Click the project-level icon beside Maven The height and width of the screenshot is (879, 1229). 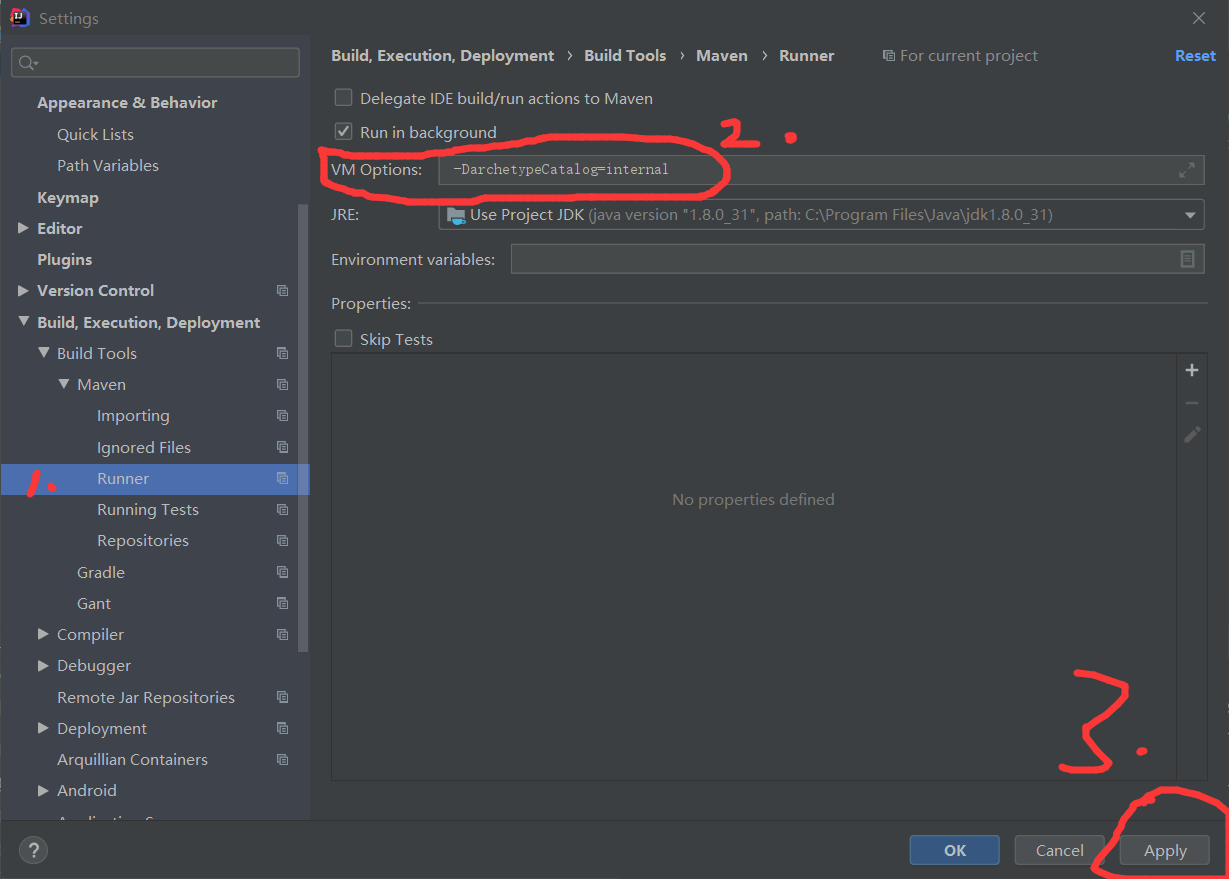click(x=282, y=384)
